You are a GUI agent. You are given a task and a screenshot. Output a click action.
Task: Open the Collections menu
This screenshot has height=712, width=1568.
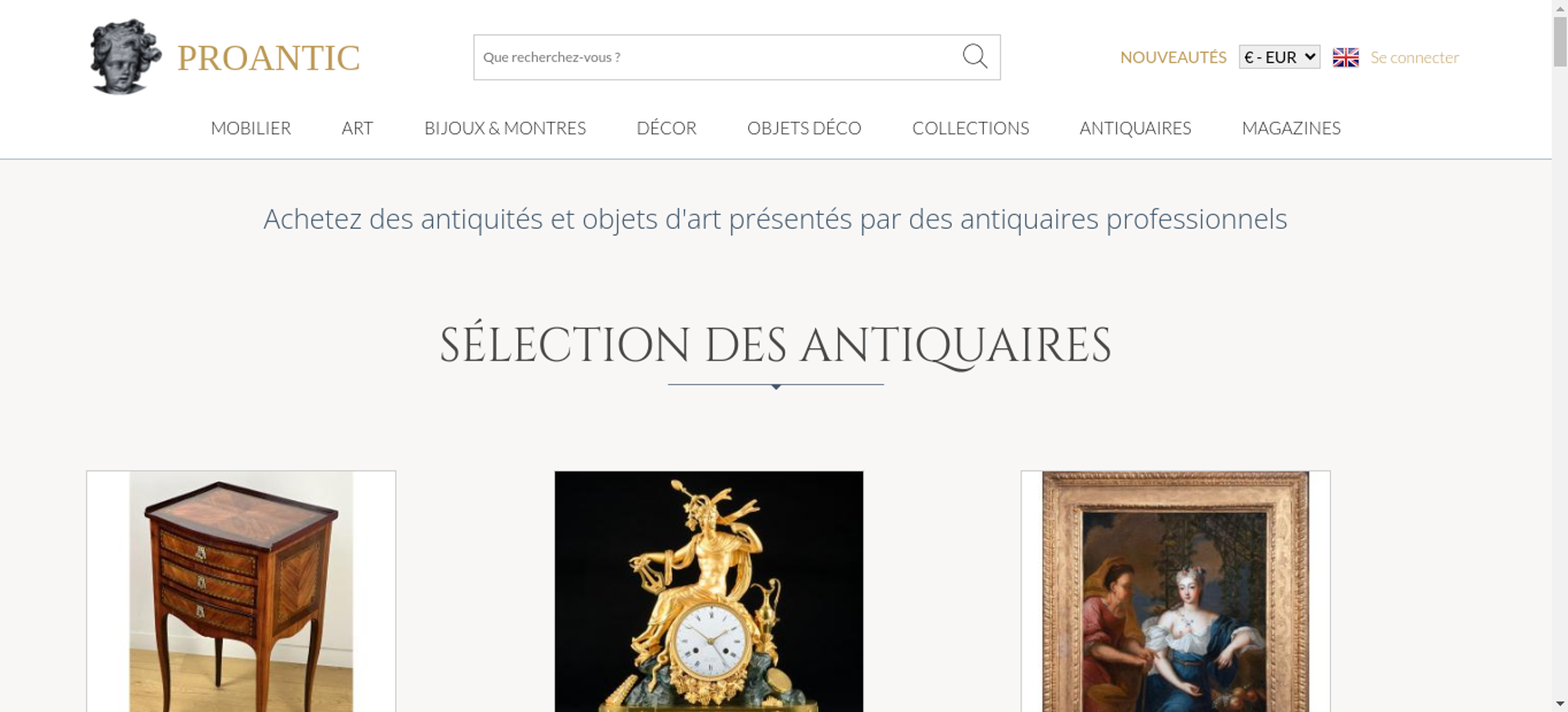971,128
